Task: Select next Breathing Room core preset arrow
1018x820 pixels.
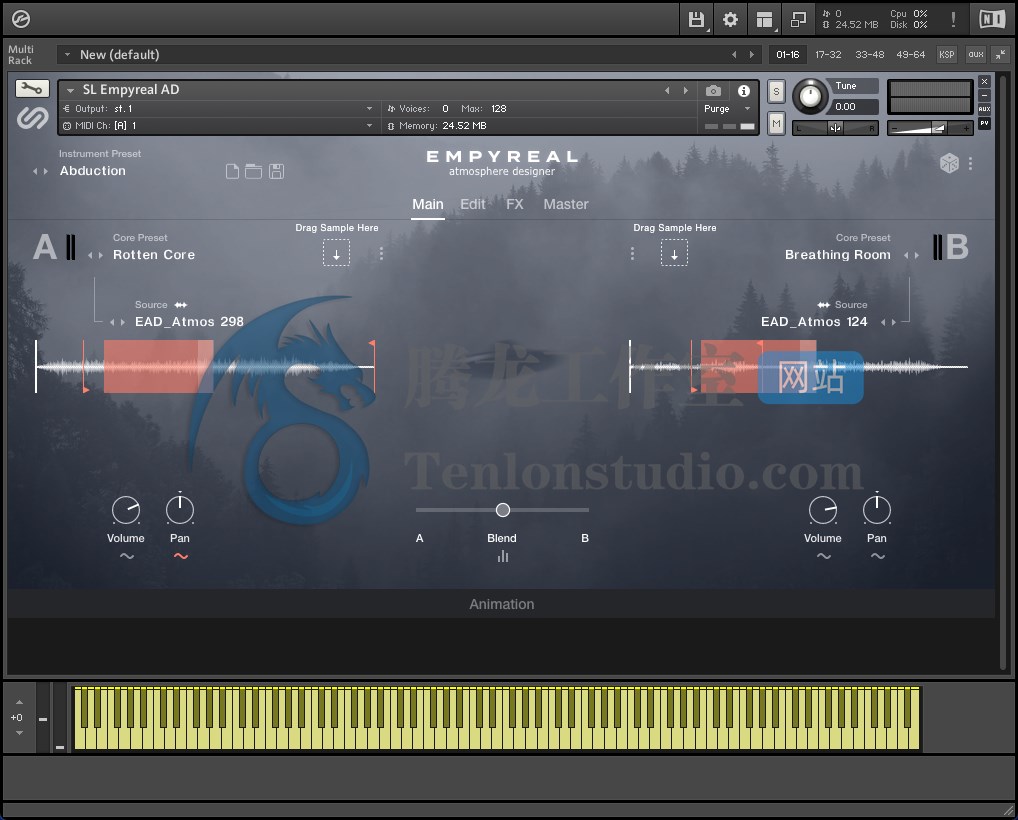Action: 916,256
